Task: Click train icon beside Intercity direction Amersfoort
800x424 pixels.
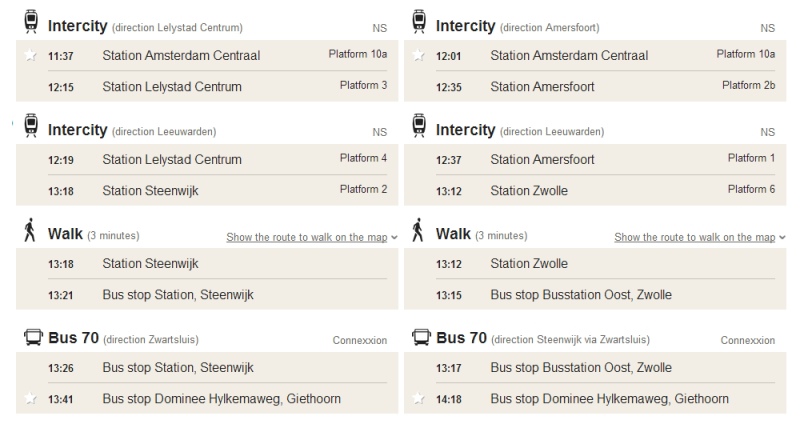Action: click(x=419, y=22)
